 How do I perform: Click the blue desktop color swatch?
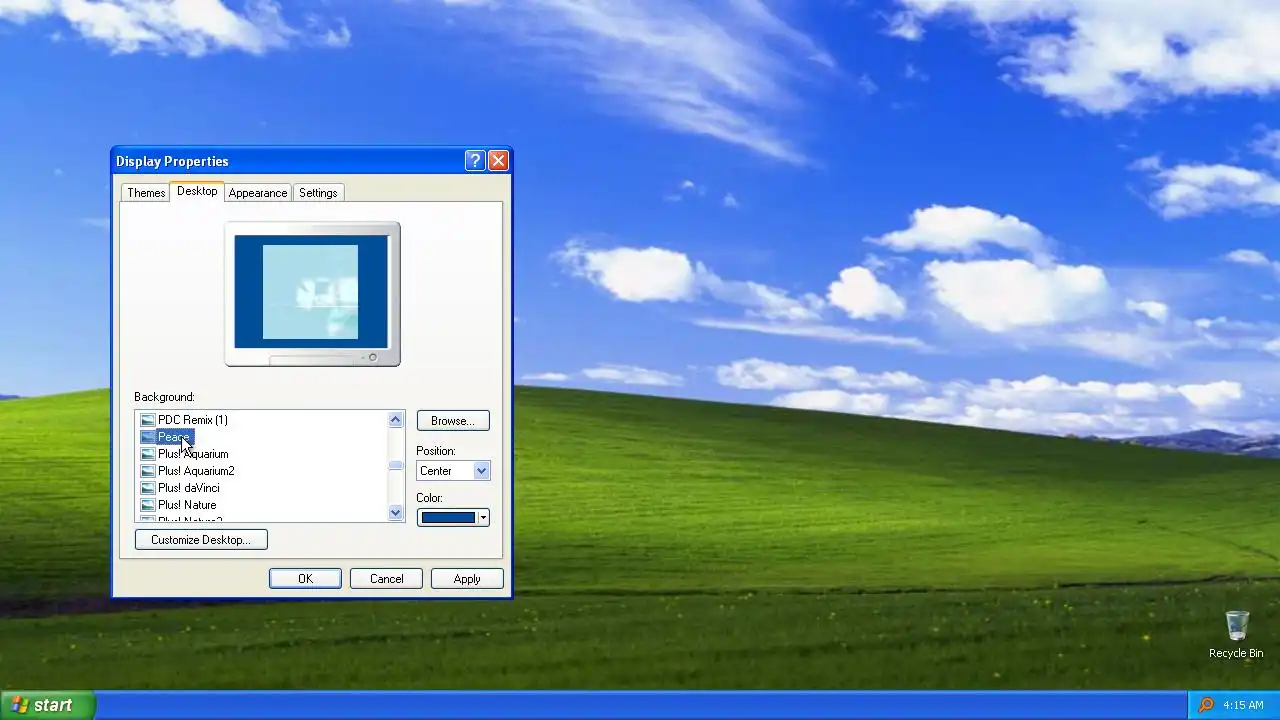tap(448, 518)
